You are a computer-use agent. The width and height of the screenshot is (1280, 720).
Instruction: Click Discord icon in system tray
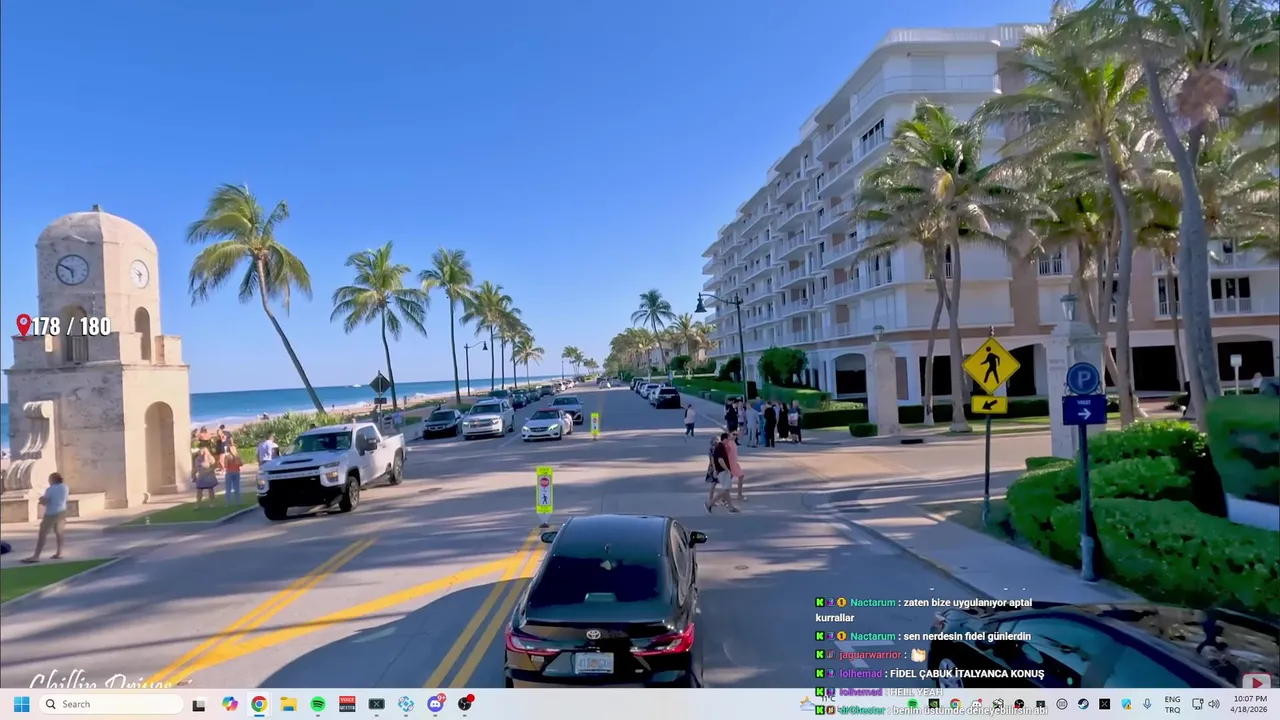click(x=976, y=704)
